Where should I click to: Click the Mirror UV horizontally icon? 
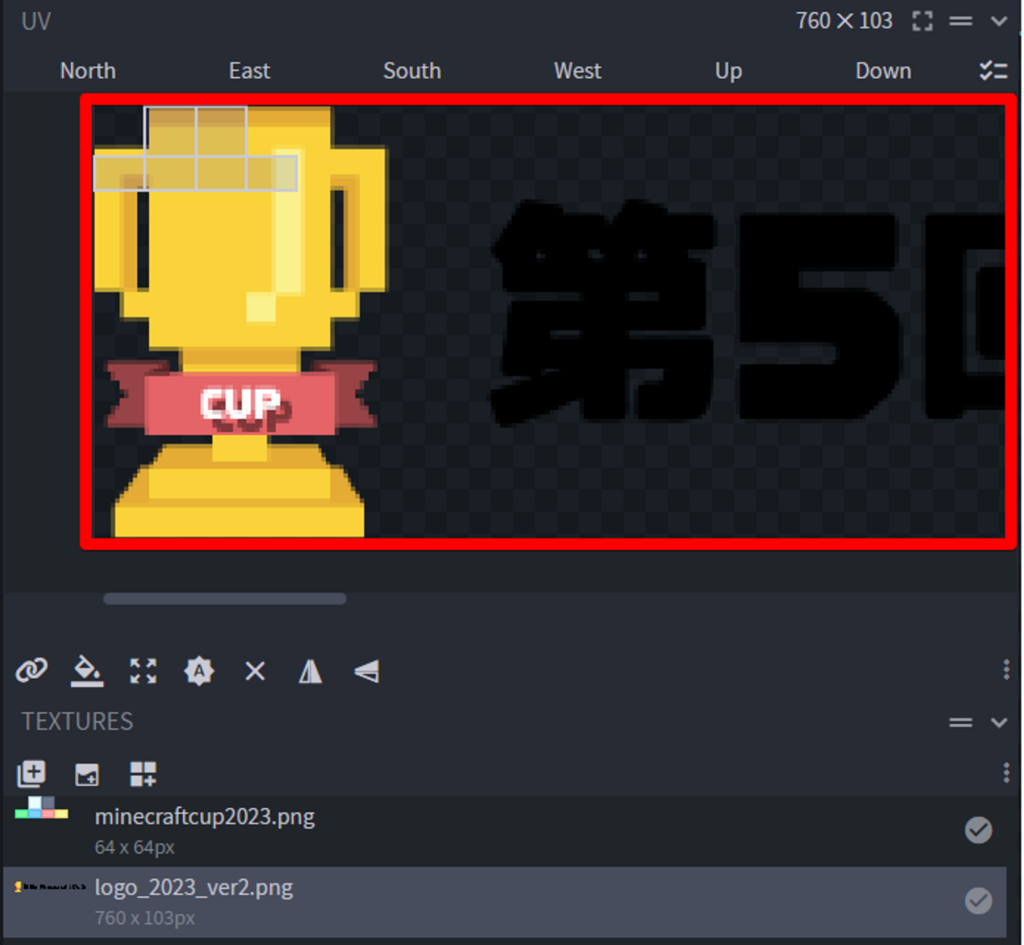[311, 671]
